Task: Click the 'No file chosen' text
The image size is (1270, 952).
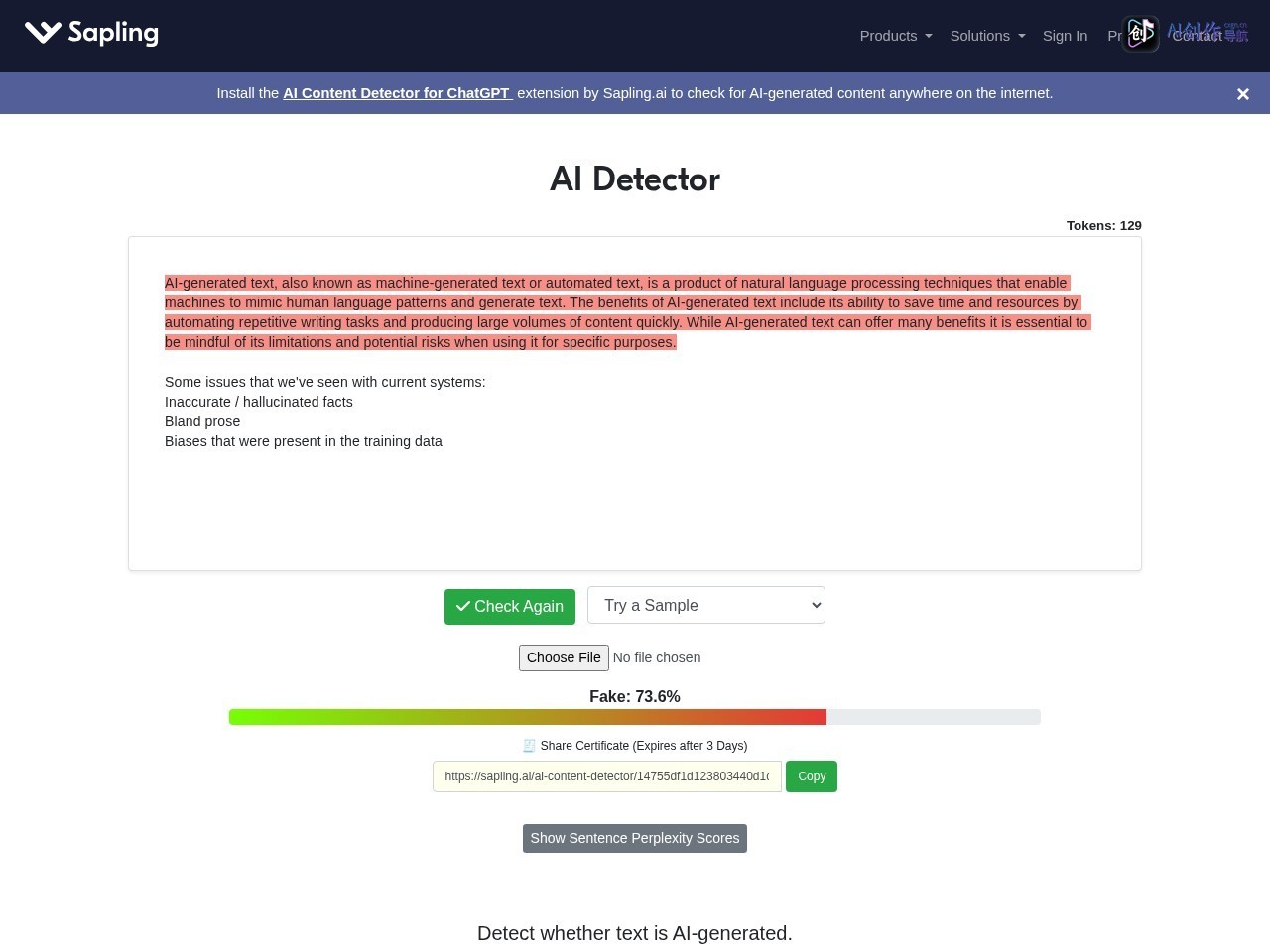Action: (x=657, y=657)
